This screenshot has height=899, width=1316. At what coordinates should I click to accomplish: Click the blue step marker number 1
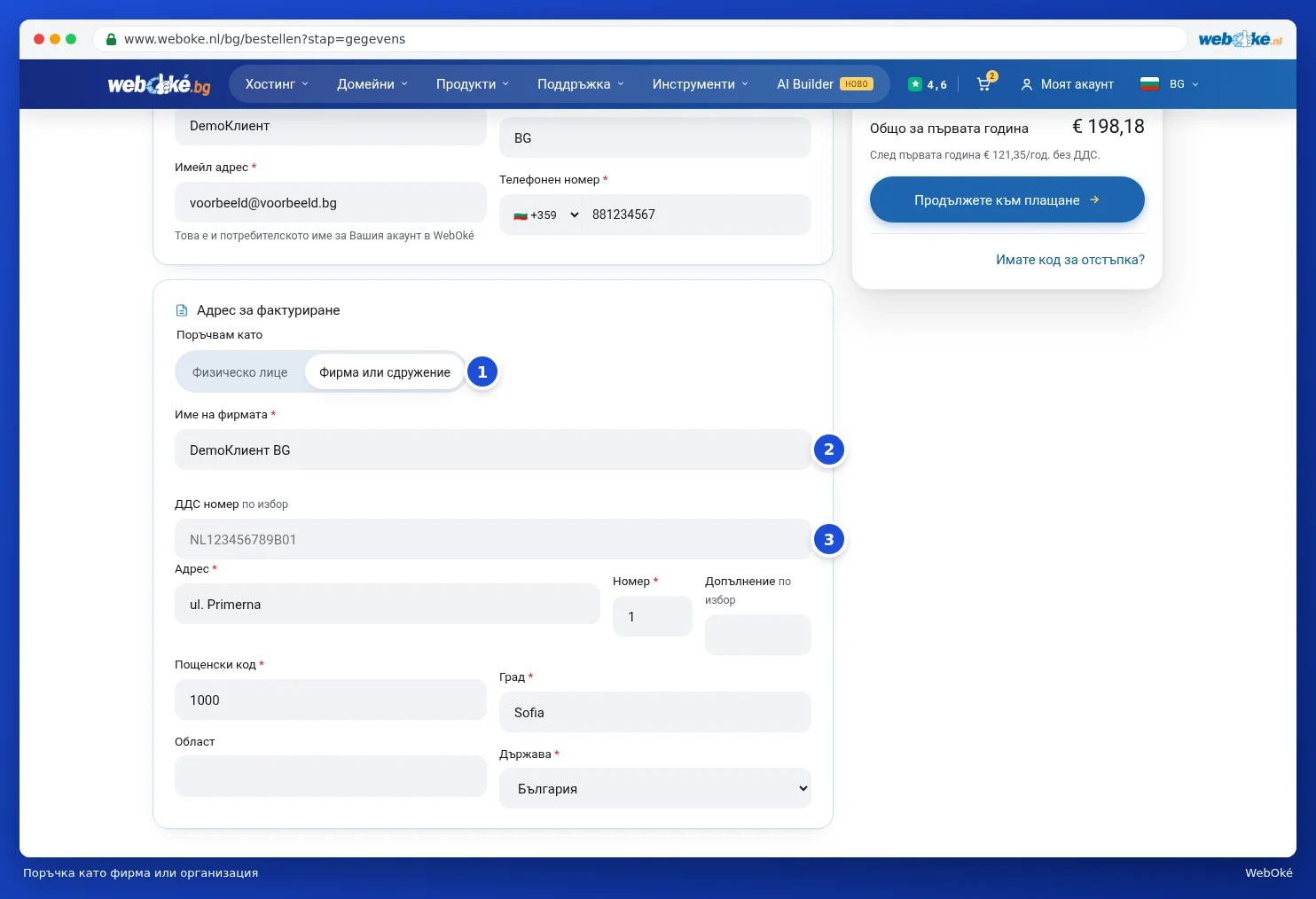[482, 371]
